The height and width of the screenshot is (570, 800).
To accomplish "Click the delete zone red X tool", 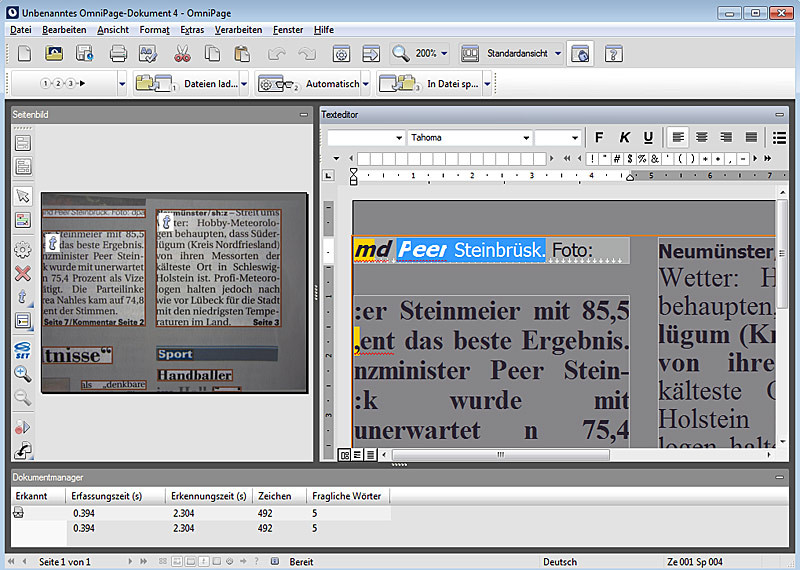I will (23, 274).
